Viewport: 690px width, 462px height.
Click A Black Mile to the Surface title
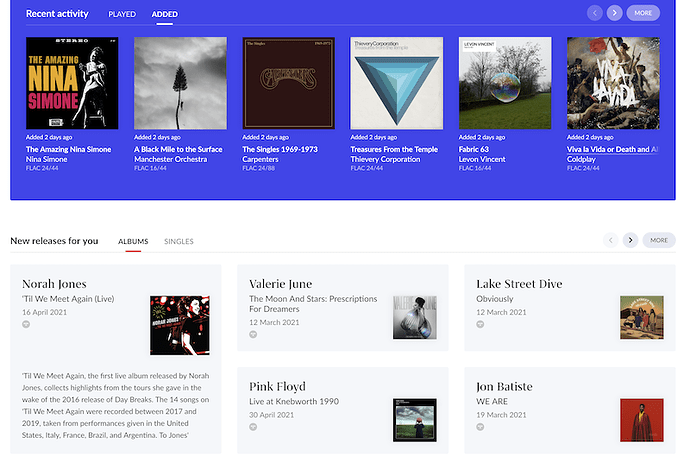click(x=178, y=149)
